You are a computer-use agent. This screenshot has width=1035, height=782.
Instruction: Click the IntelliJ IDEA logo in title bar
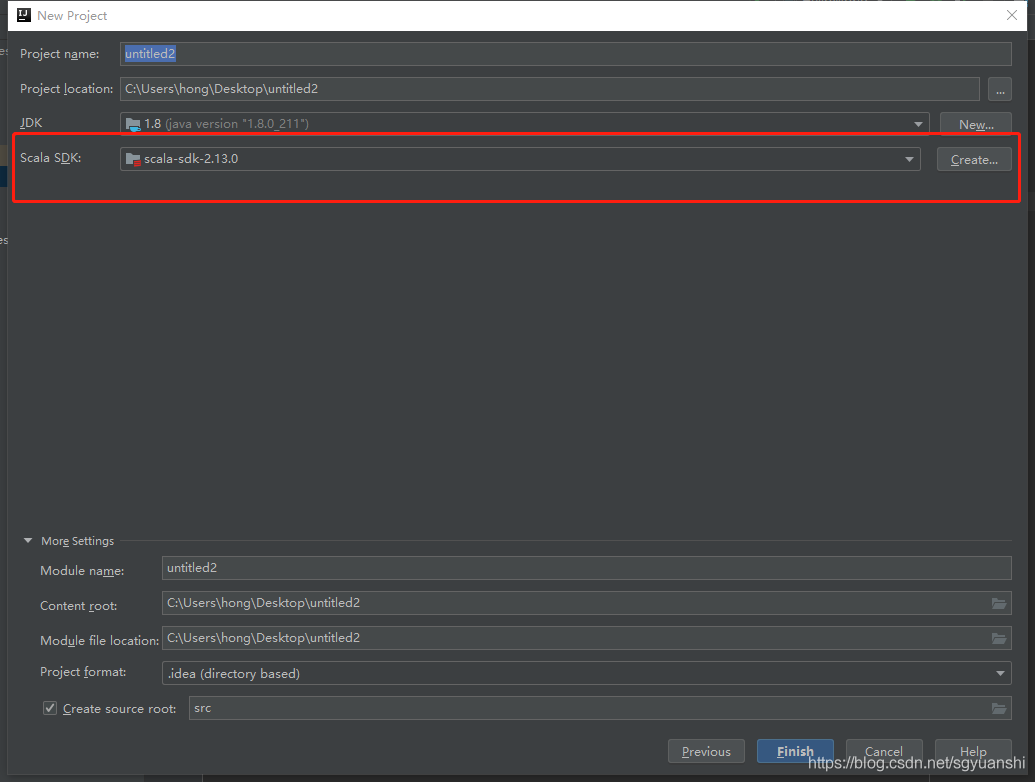(x=23, y=15)
